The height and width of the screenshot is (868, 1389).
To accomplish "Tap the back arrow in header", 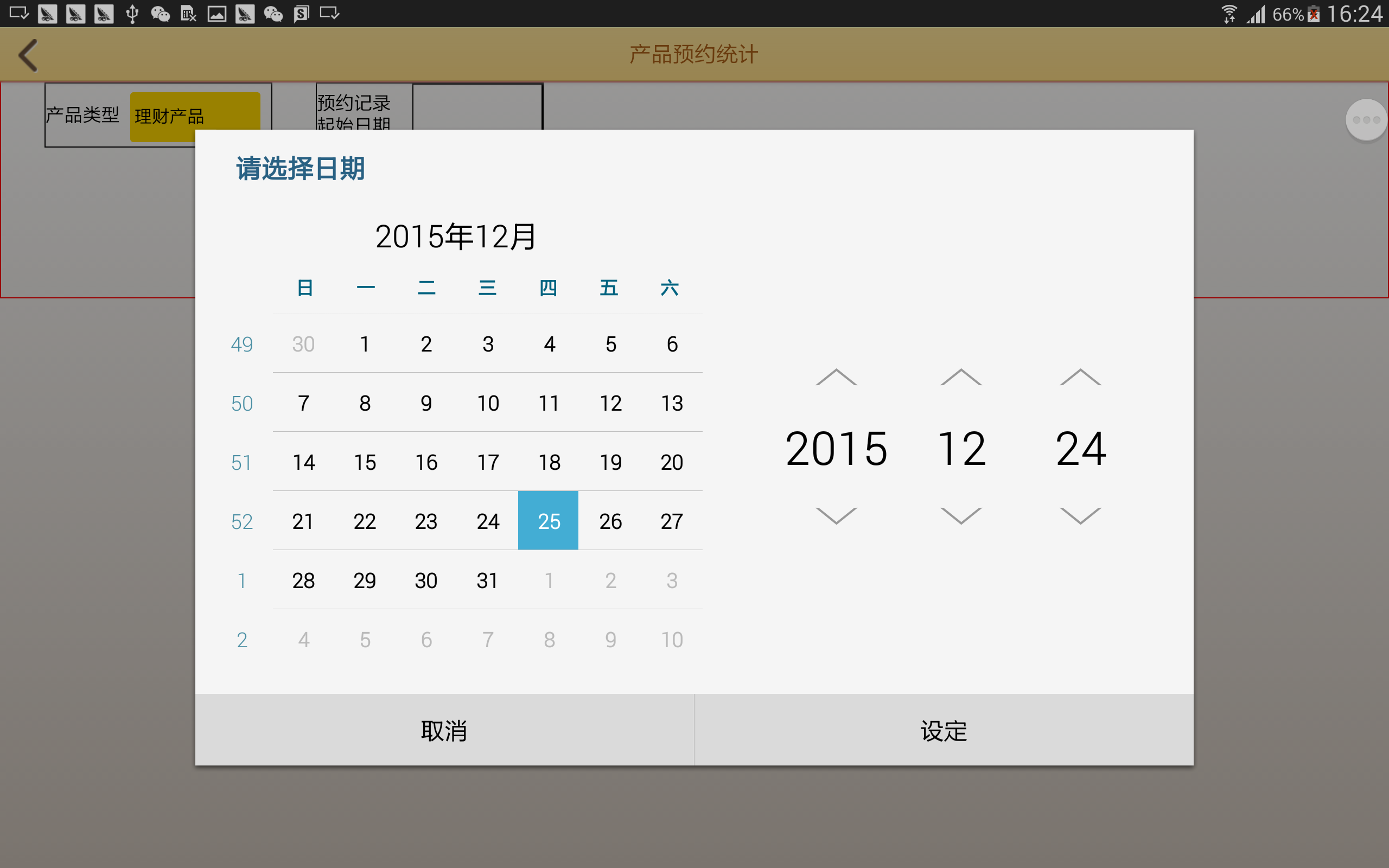I will [x=28, y=55].
